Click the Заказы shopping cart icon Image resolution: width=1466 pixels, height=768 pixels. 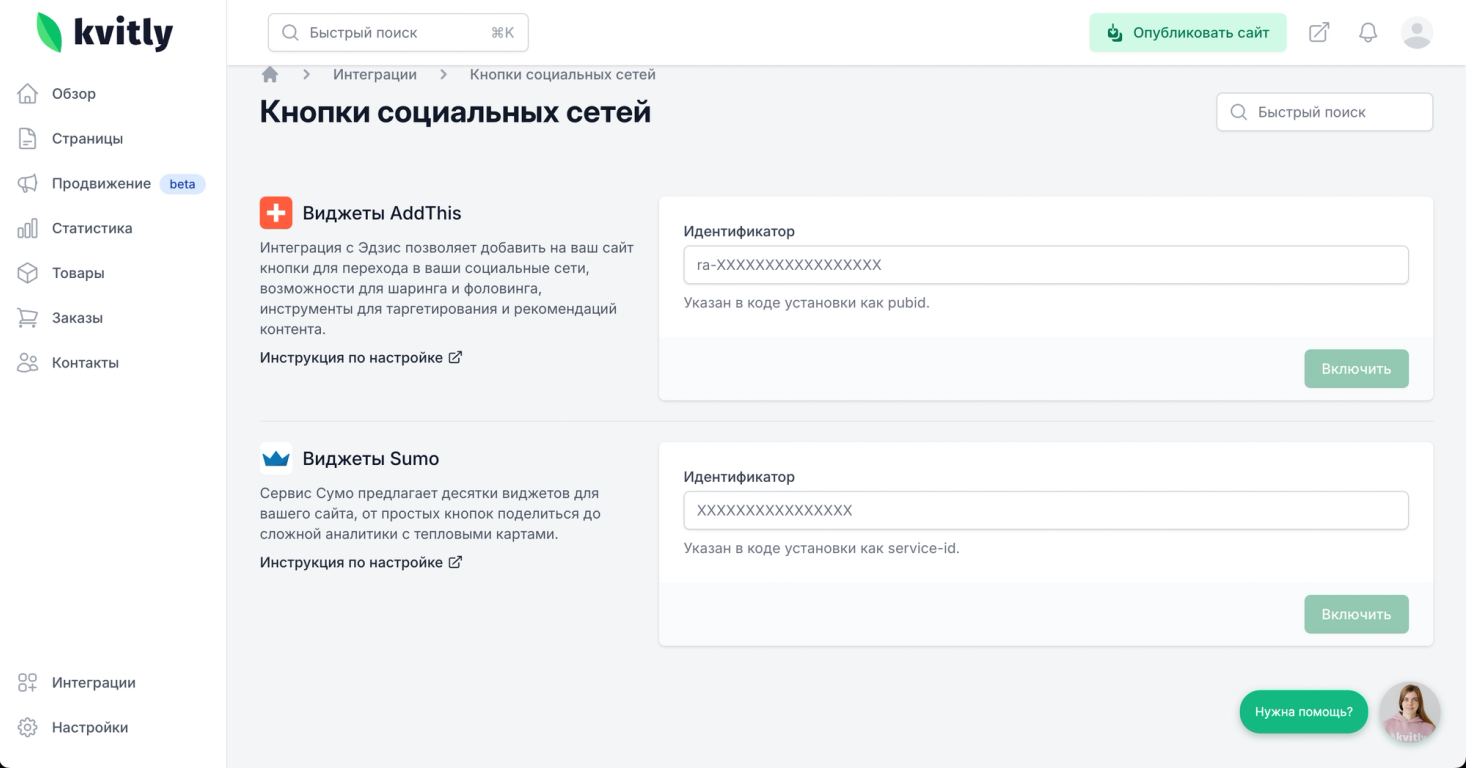(x=28, y=318)
